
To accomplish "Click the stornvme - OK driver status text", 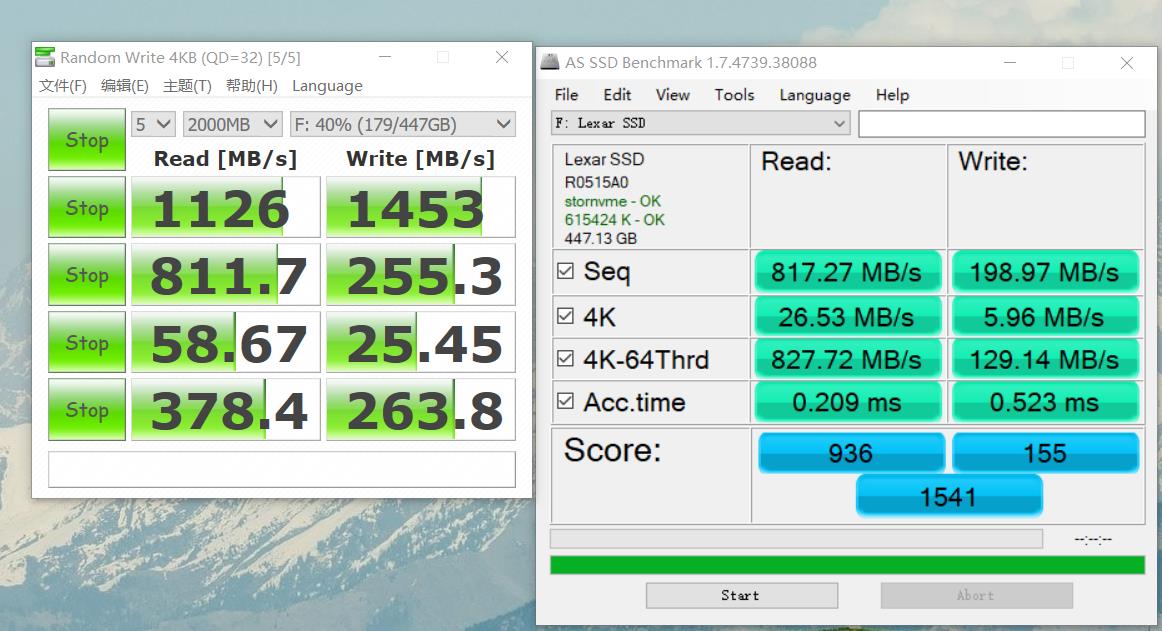I will [x=613, y=201].
